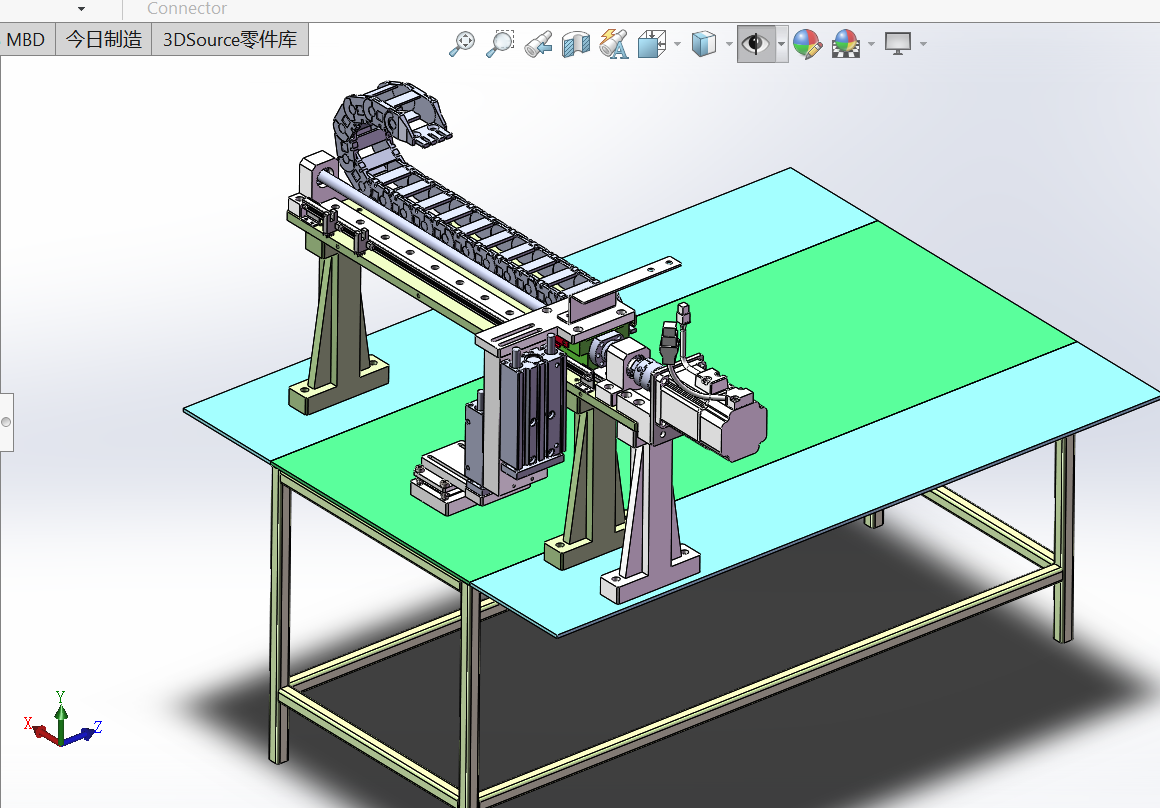
Task: Click the blue Z axis of the triad
Action: 83,733
